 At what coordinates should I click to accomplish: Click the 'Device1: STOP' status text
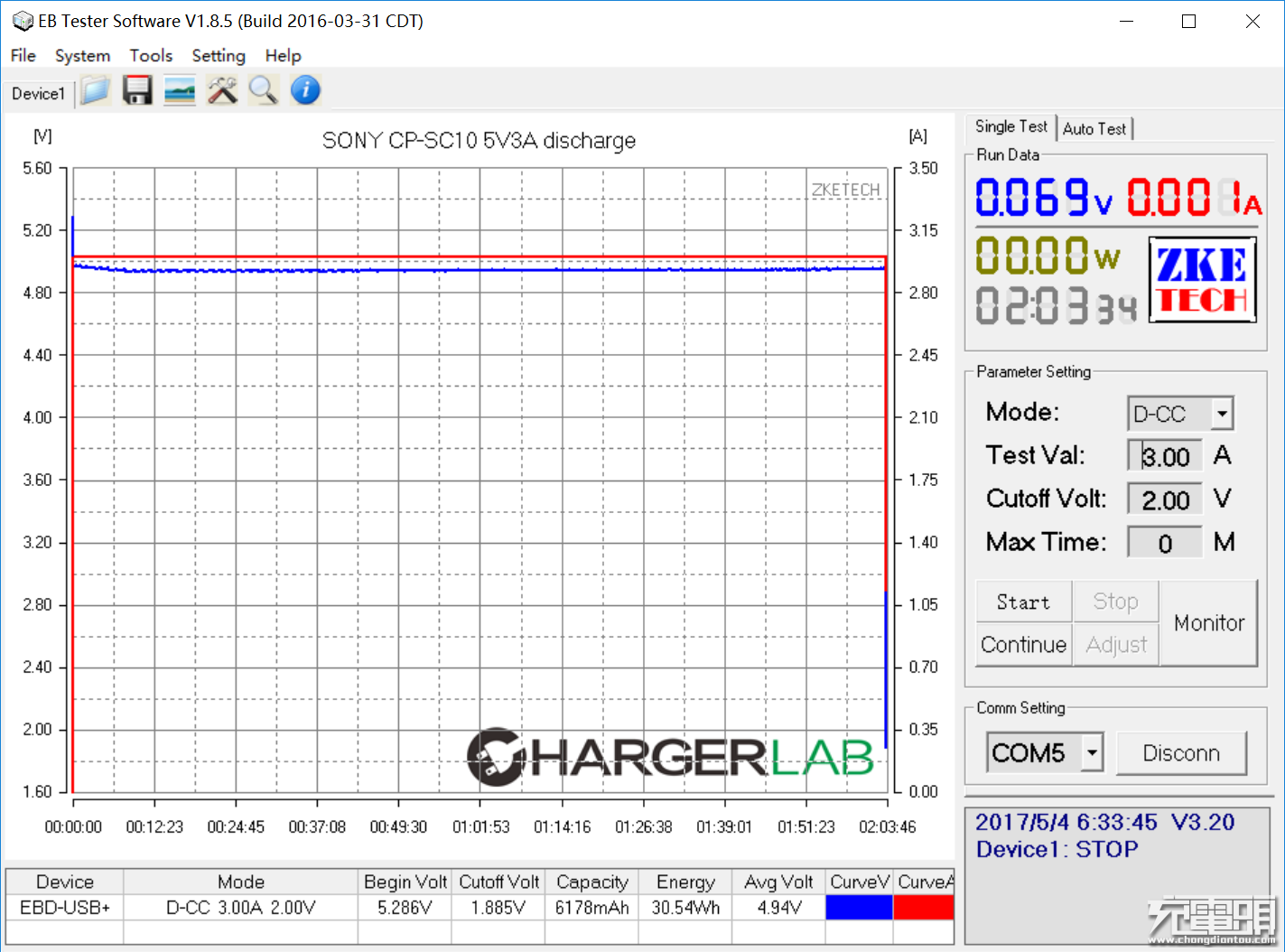tap(1057, 849)
